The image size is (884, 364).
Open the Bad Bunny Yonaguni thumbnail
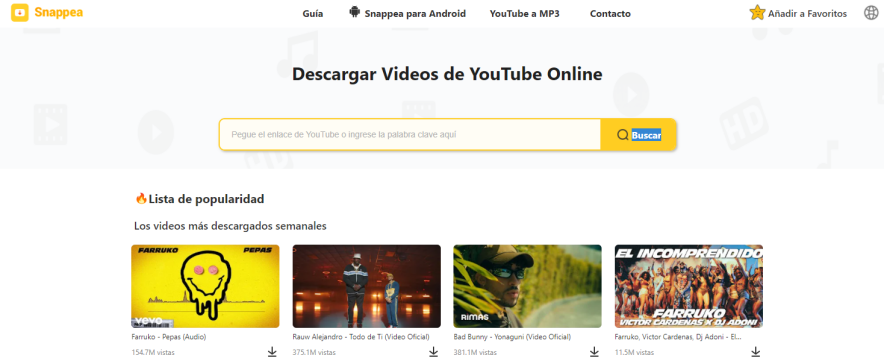click(527, 286)
